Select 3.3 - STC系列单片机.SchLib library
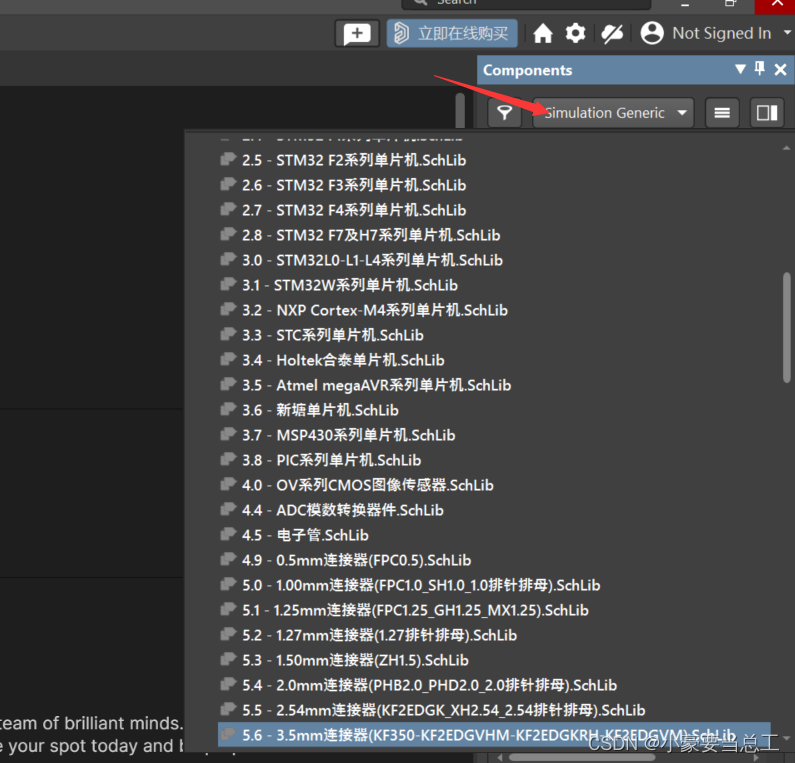Screen dimensions: 795x763 (x=332, y=335)
